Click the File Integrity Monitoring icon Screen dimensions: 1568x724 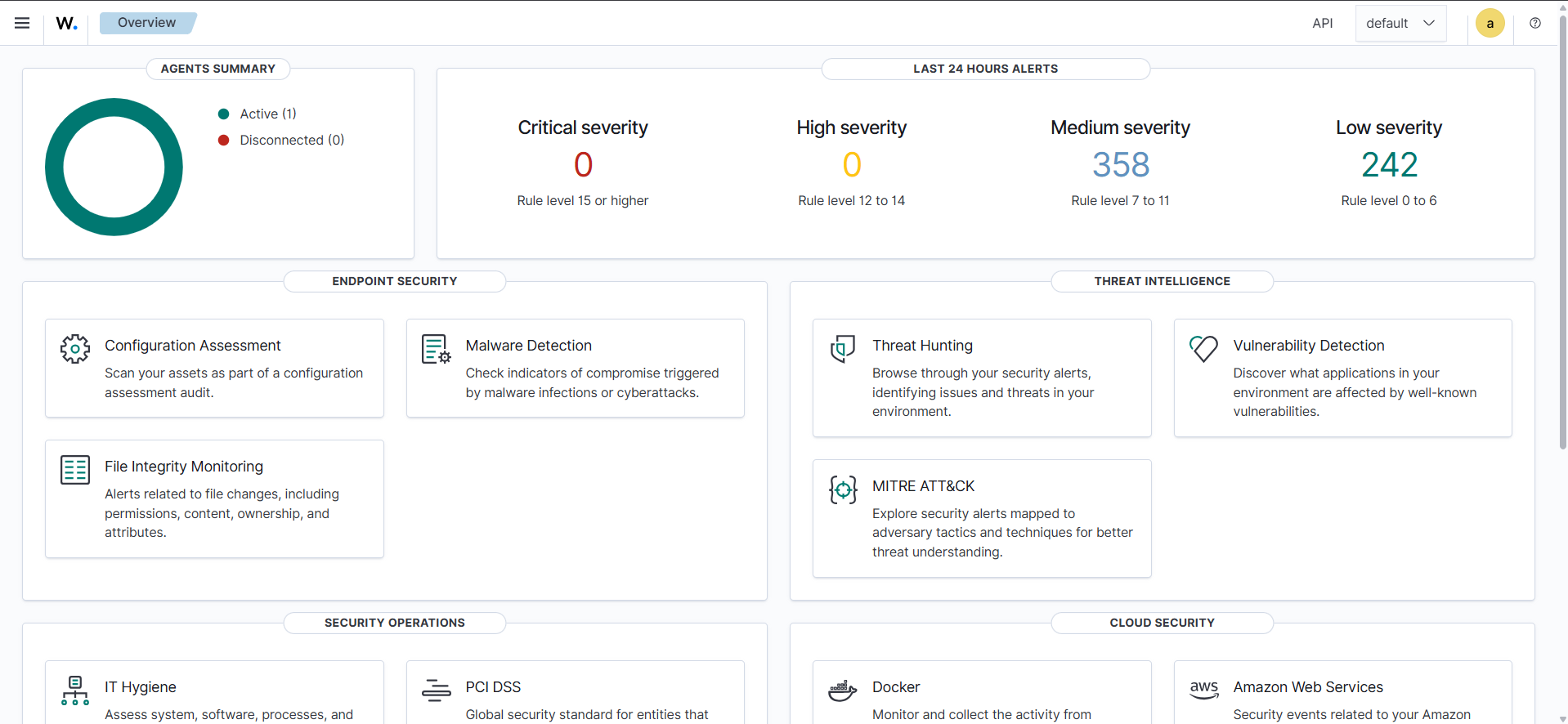[75, 470]
